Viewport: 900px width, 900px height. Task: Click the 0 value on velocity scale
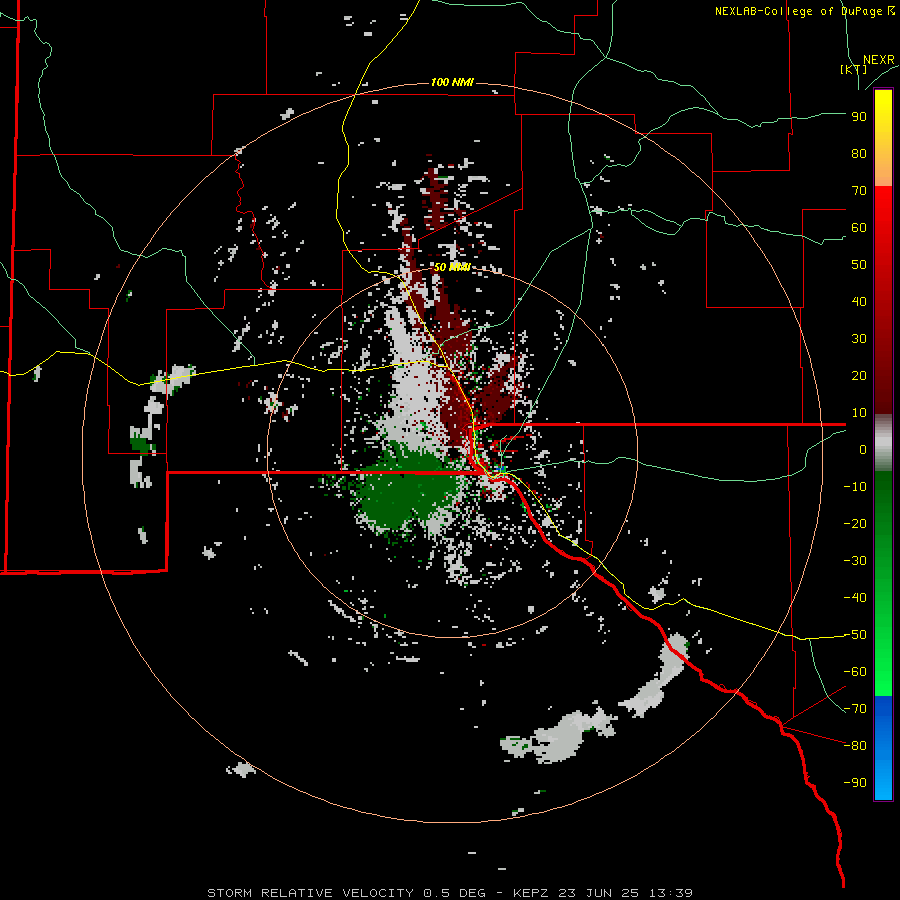coord(863,449)
